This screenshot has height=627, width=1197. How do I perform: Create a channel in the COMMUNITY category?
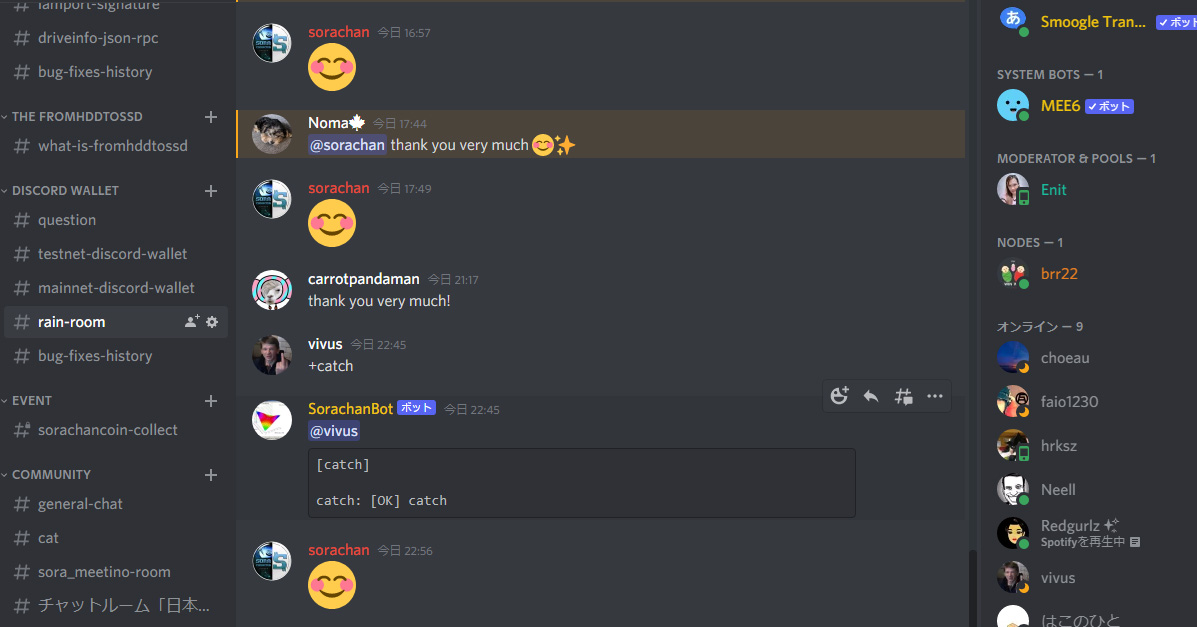(211, 475)
